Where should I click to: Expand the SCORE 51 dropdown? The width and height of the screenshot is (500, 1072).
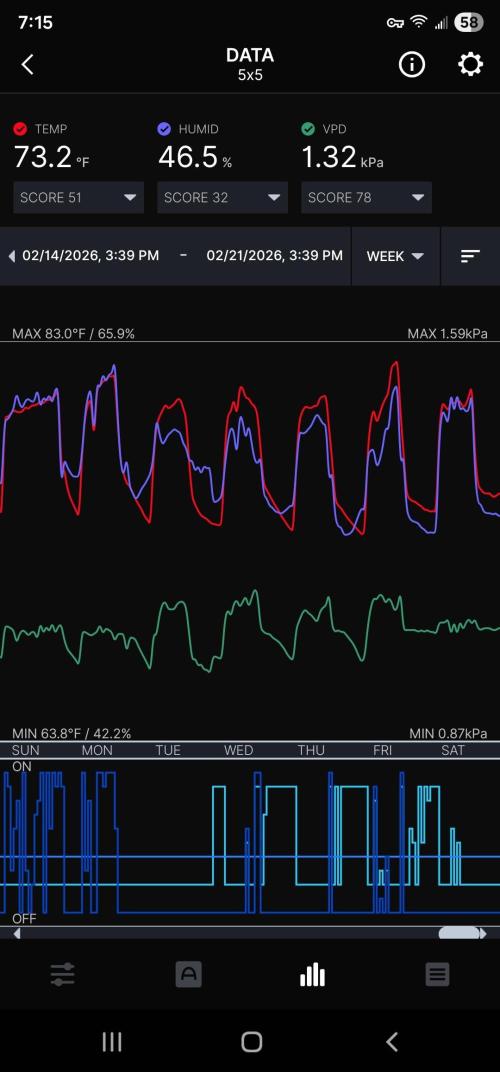click(79, 198)
